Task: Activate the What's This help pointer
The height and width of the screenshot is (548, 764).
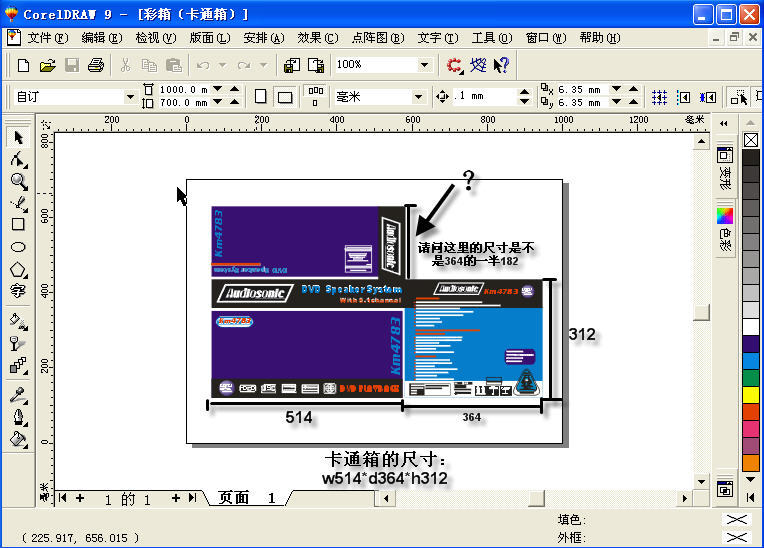Action: tap(501, 65)
